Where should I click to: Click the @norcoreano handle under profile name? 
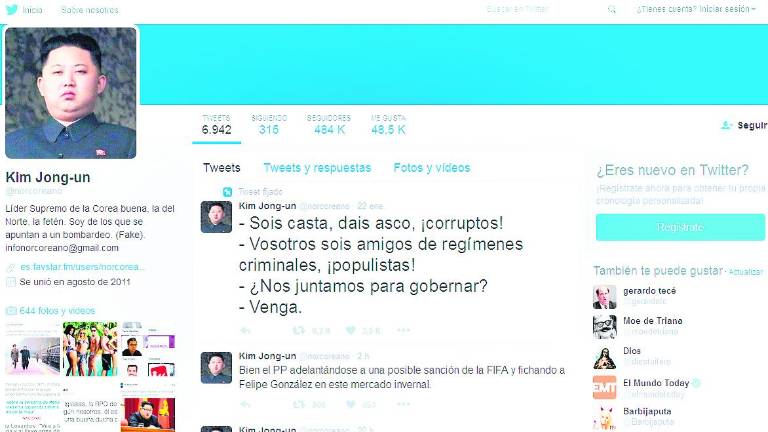(x=34, y=191)
